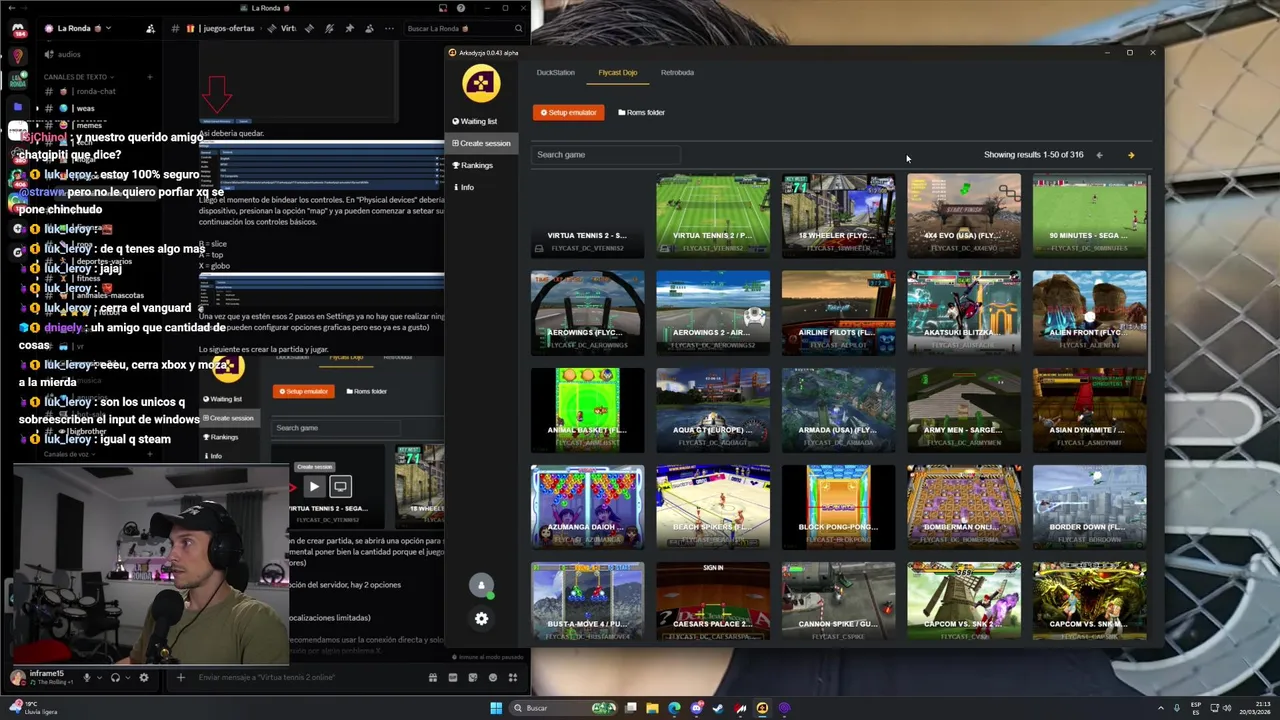Viewport: 1280px width, 720px height.
Task: Mute microphone in Discord user panel
Action: click(87, 677)
